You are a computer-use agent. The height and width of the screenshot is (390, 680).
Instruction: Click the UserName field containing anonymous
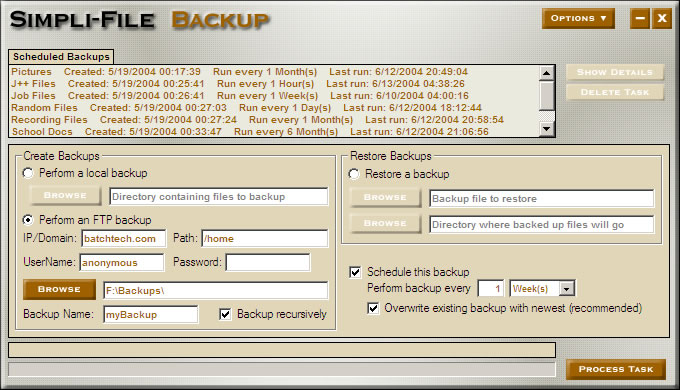coord(122,262)
